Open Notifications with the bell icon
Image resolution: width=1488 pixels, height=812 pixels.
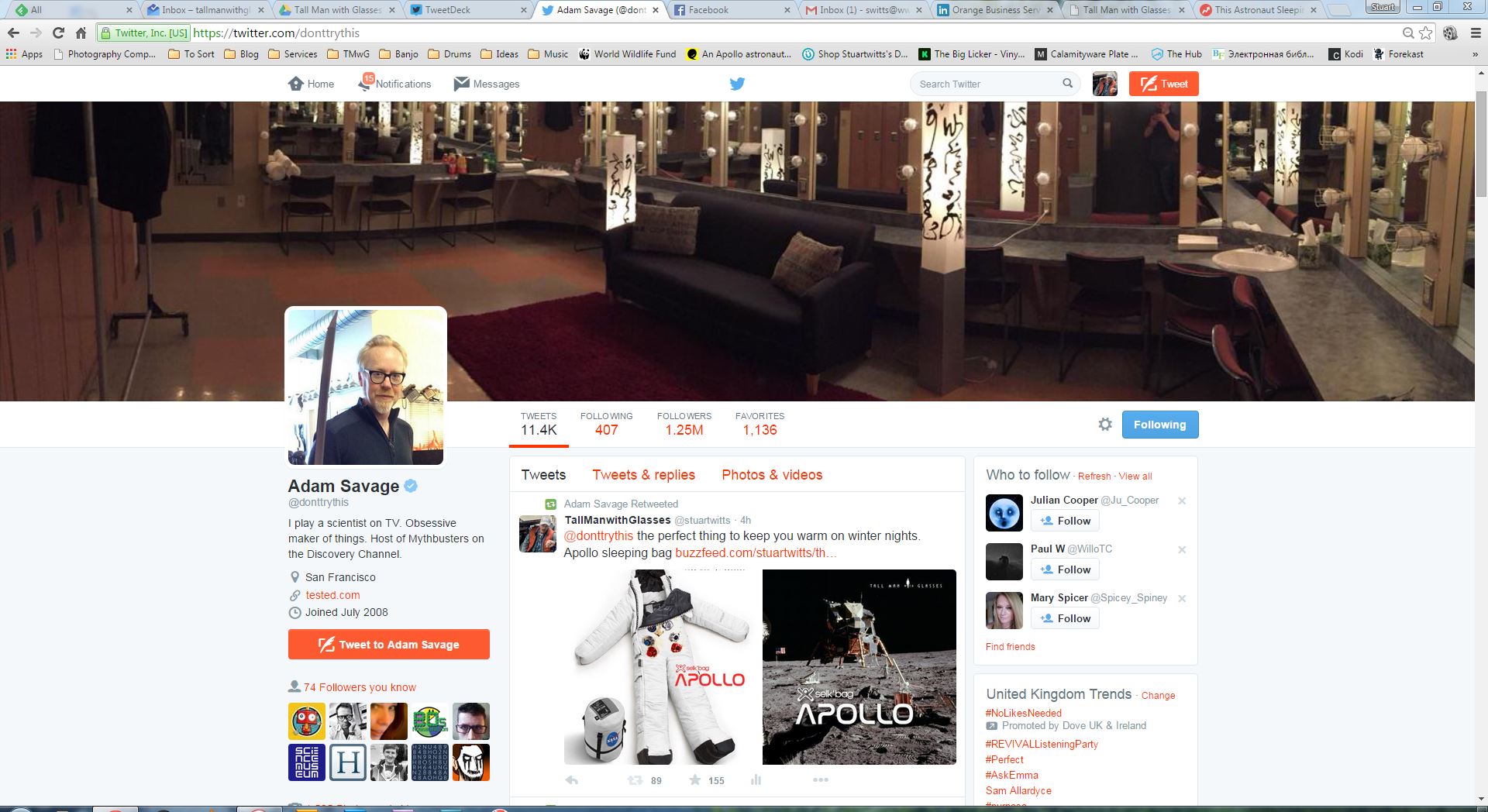tap(365, 84)
